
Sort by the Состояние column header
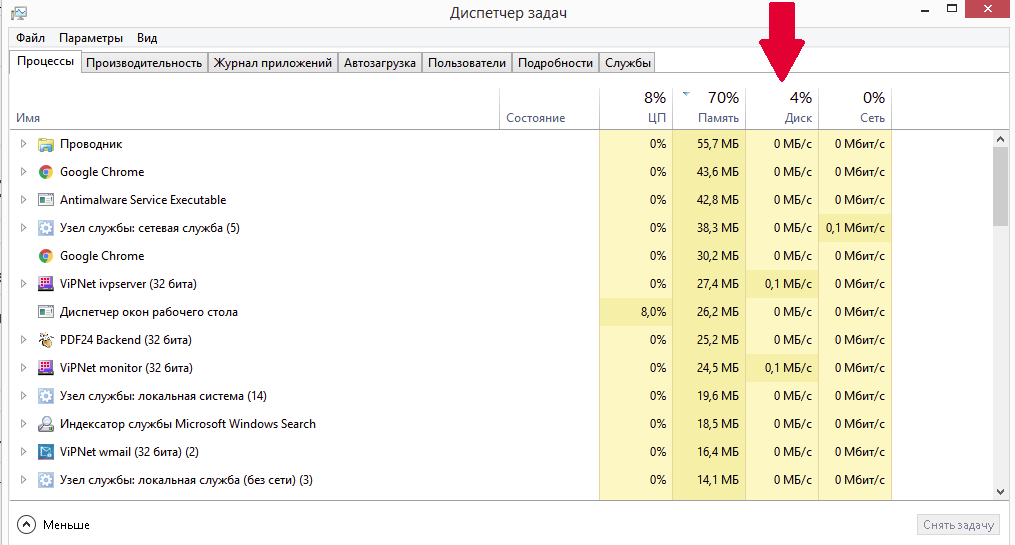[550, 109]
